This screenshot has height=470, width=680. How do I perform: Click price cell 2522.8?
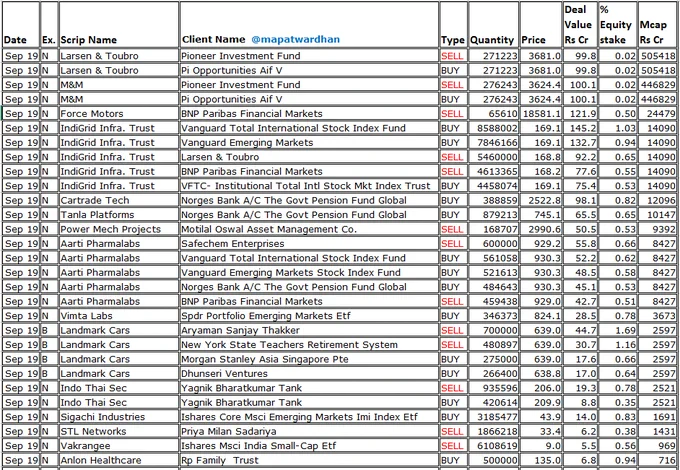[540, 200]
